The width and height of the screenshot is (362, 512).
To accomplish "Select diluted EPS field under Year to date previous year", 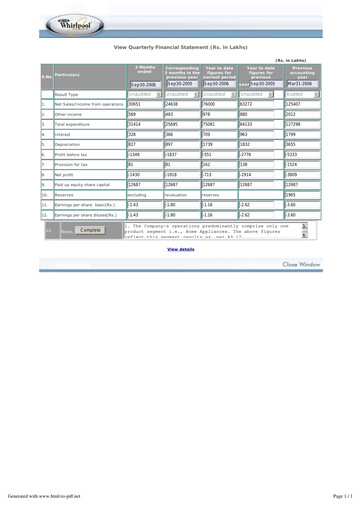I will [x=257, y=215].
